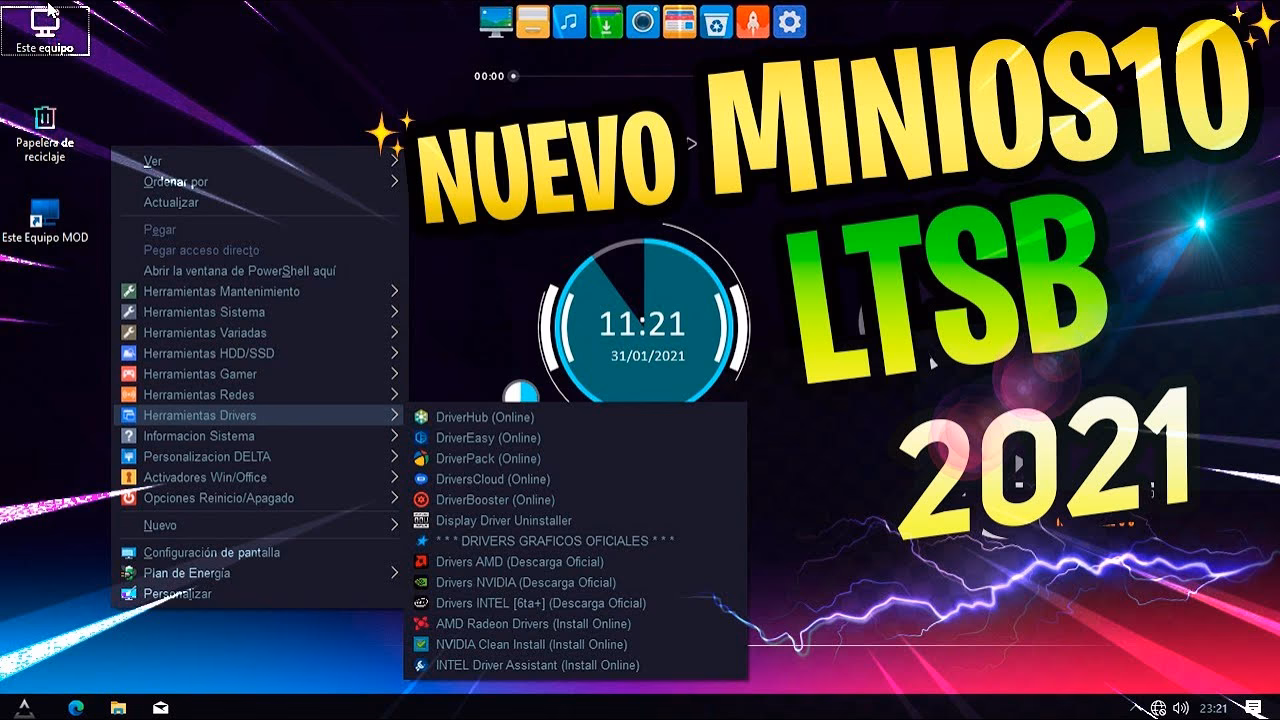Open the monitor icon in the top dock

coord(496,22)
